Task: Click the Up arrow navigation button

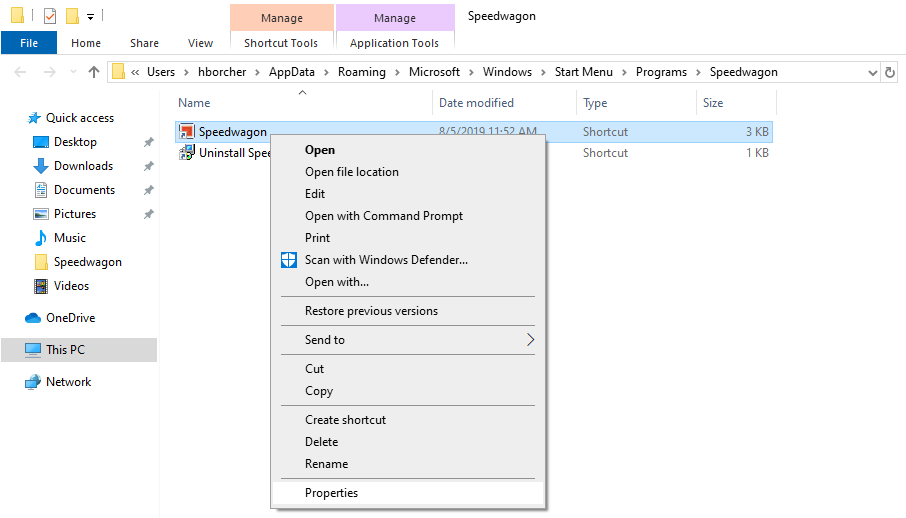Action: [94, 72]
